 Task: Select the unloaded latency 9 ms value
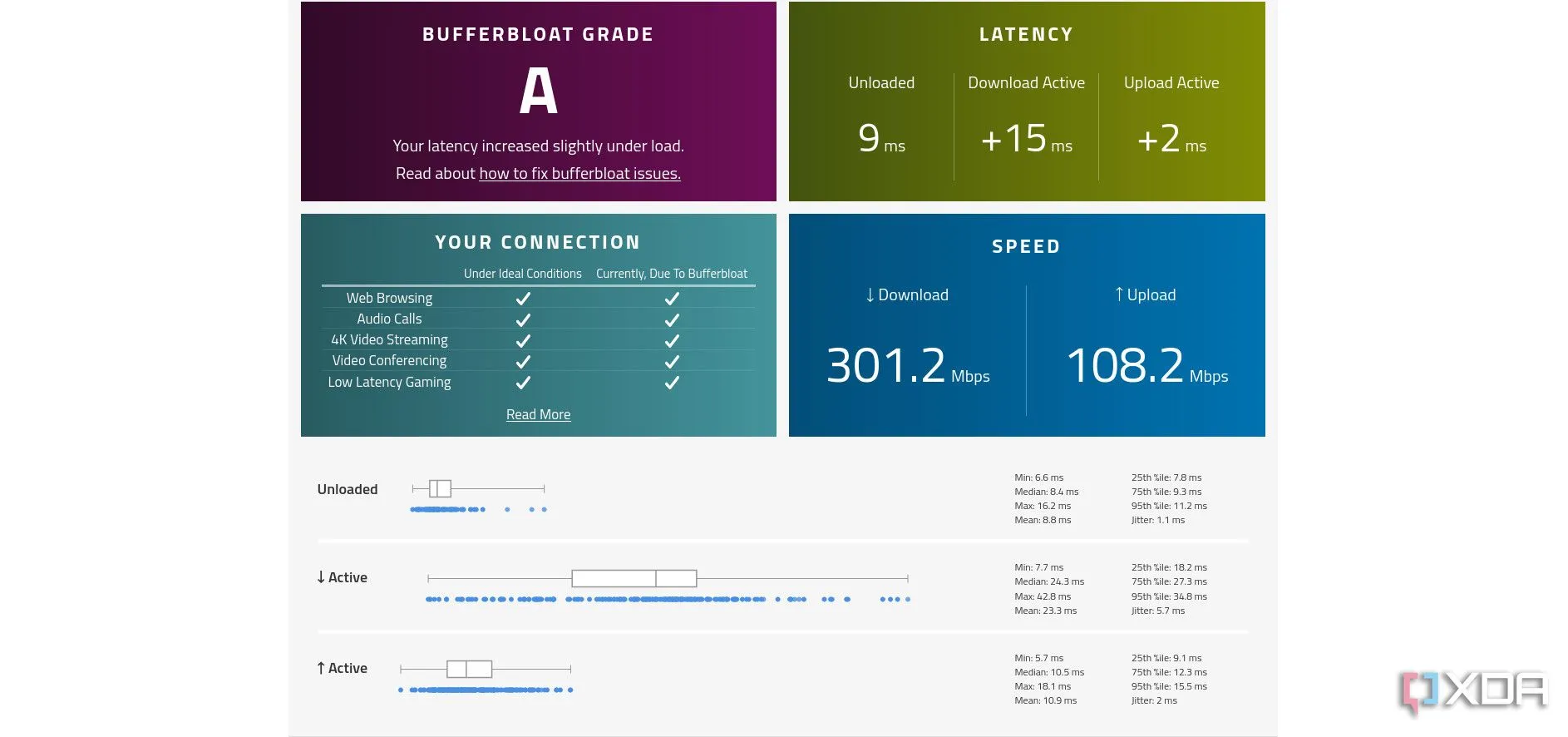881,138
